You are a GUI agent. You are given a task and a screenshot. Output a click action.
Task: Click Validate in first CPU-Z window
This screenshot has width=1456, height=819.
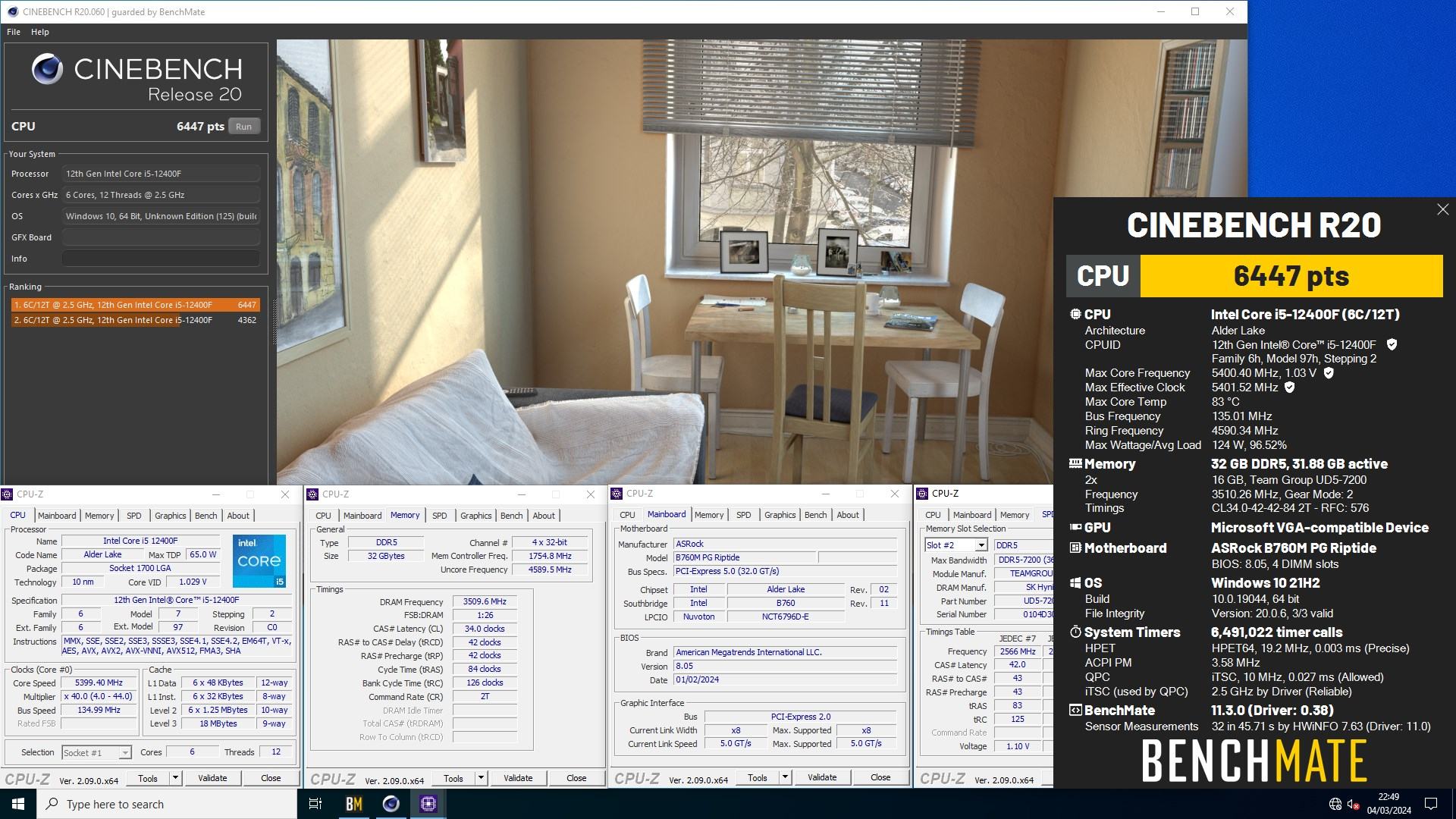[x=212, y=778]
